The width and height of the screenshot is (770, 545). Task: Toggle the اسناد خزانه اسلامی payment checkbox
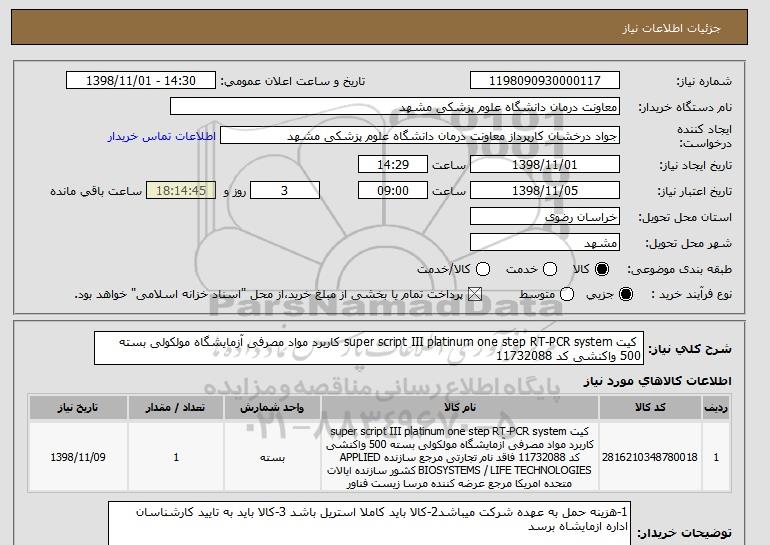pyautogui.click(x=474, y=294)
